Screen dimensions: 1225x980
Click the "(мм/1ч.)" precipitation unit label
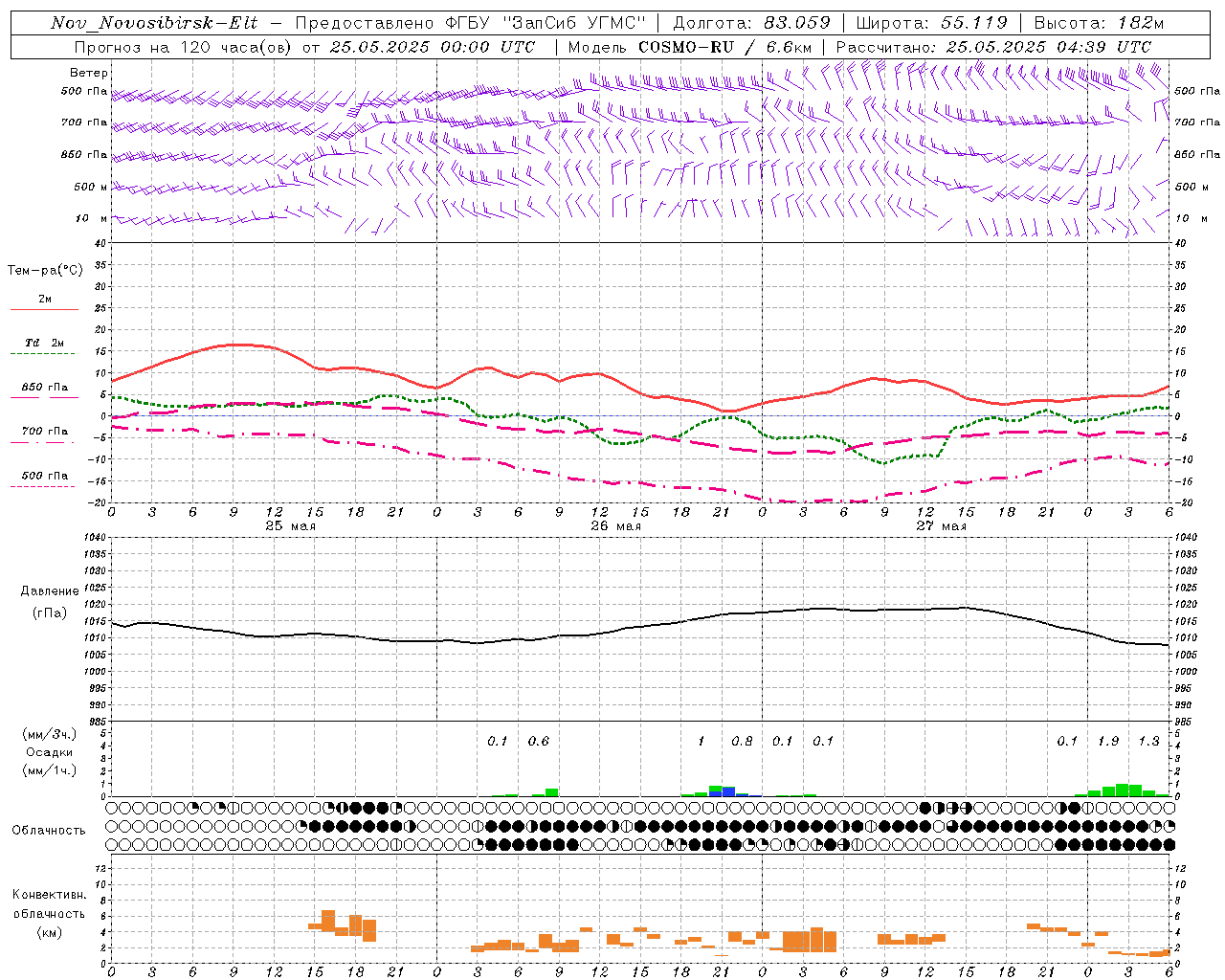point(50,770)
